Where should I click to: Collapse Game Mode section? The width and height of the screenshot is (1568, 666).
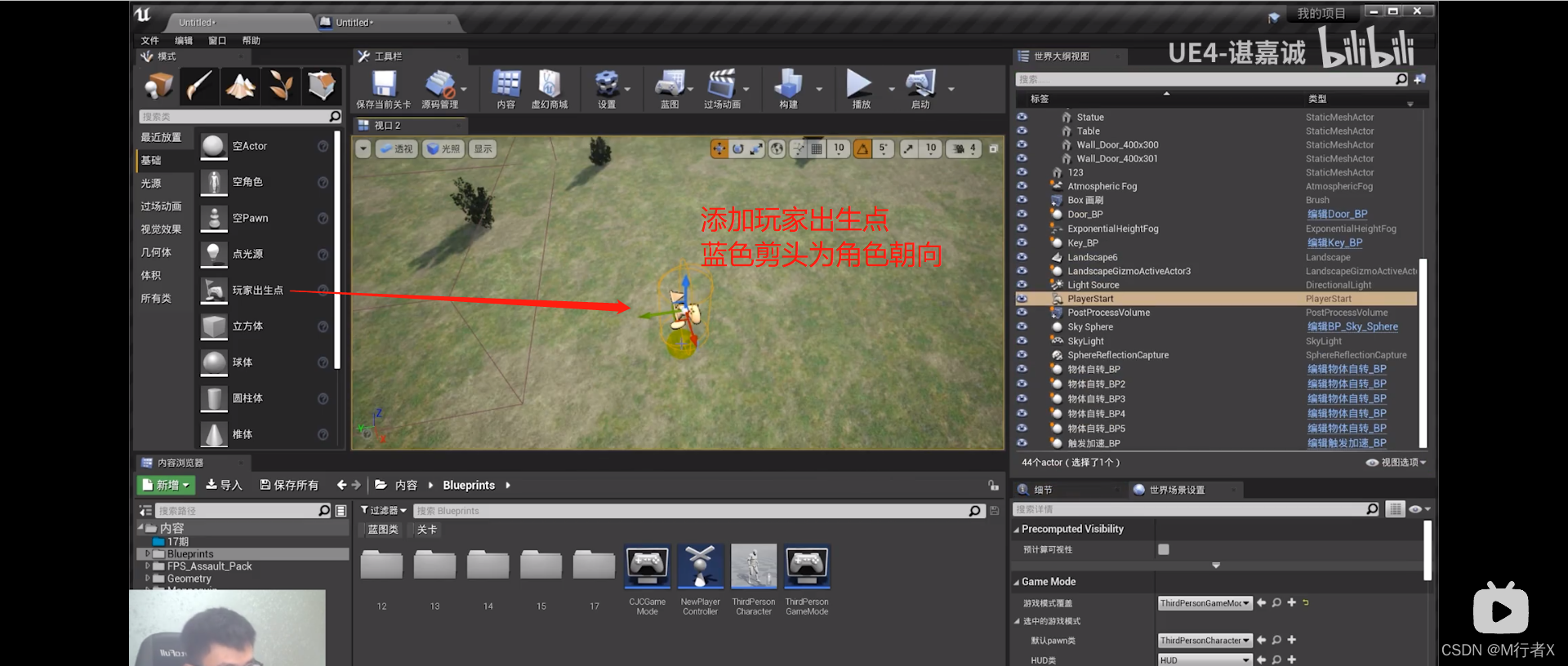(1017, 582)
